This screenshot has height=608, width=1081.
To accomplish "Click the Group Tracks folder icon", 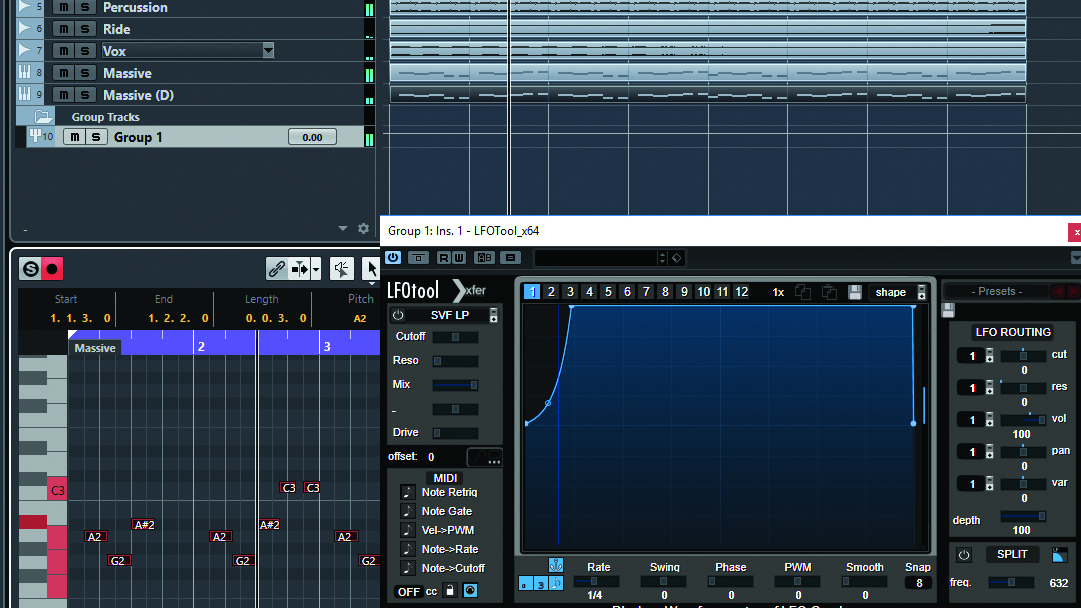I will click(x=43, y=116).
